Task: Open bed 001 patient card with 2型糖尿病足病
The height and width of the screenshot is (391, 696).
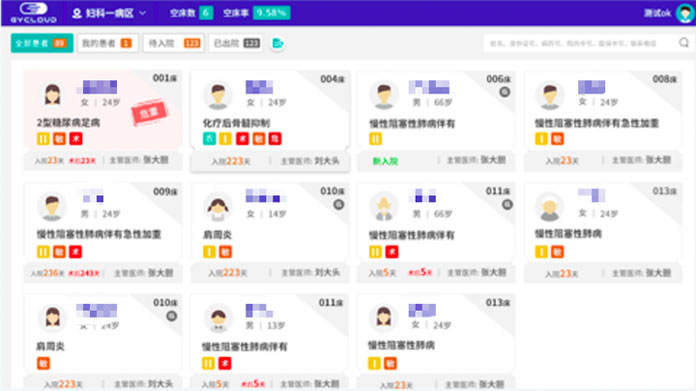Action: click(x=103, y=120)
